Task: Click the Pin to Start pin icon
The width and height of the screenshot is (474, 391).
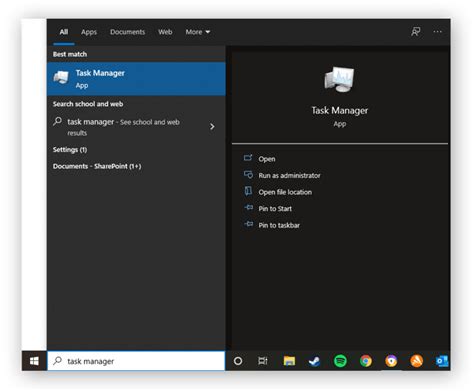Action: point(249,207)
